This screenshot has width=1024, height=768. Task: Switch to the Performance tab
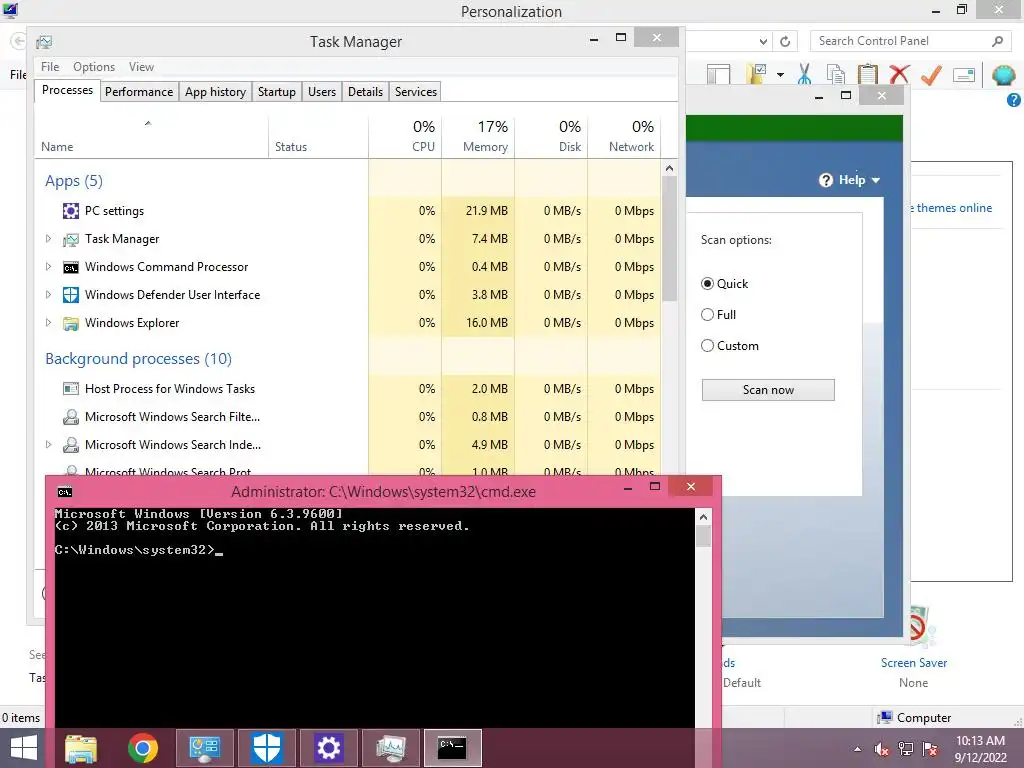138,92
